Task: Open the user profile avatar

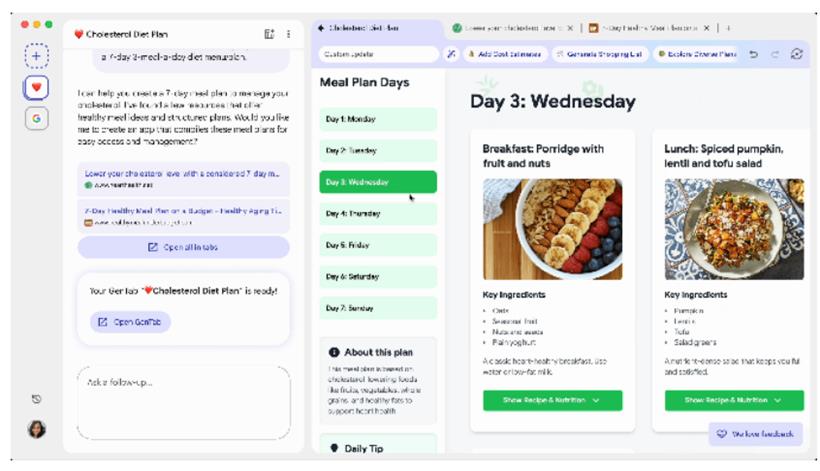Action: (37, 429)
